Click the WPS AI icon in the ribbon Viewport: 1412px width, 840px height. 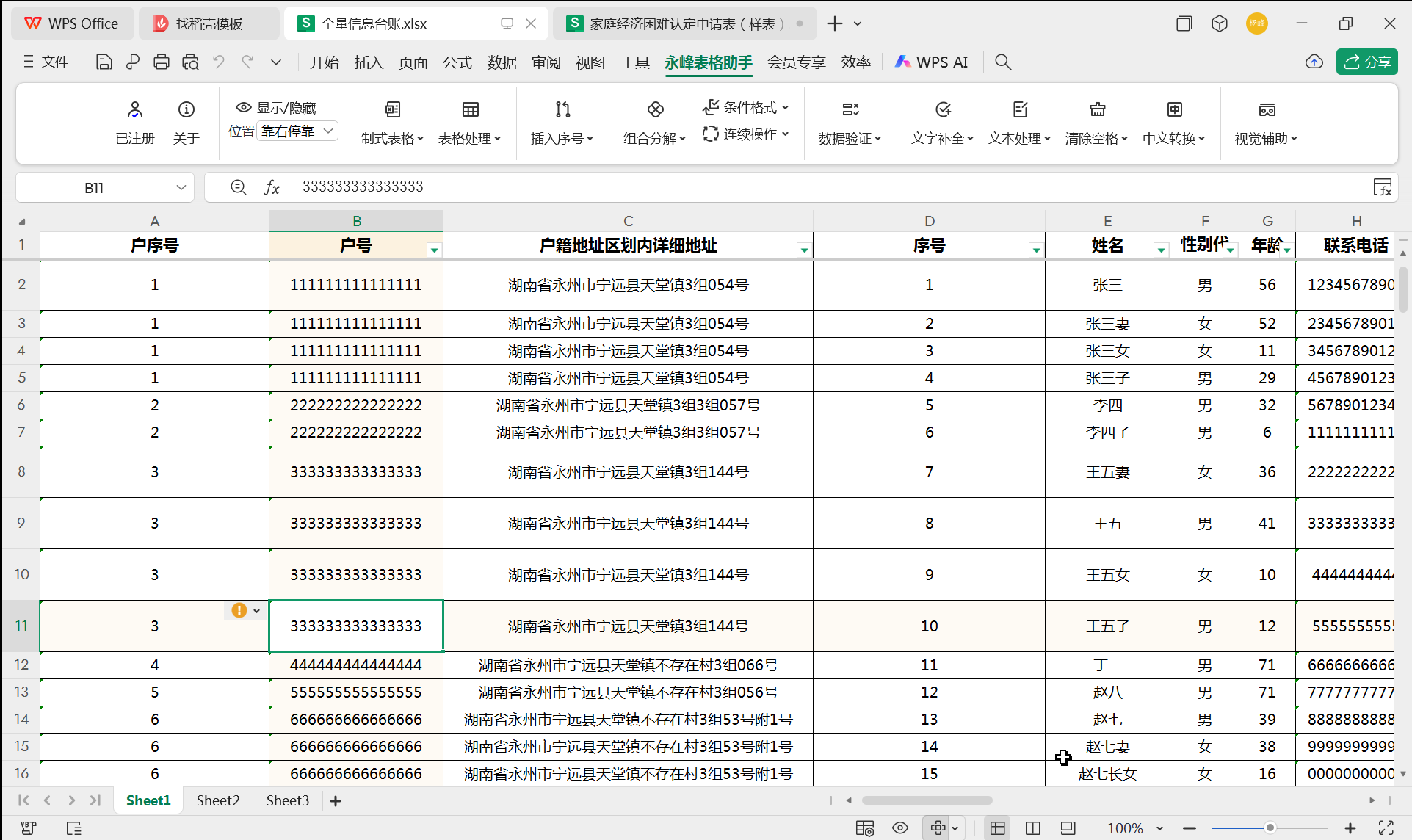(x=931, y=62)
